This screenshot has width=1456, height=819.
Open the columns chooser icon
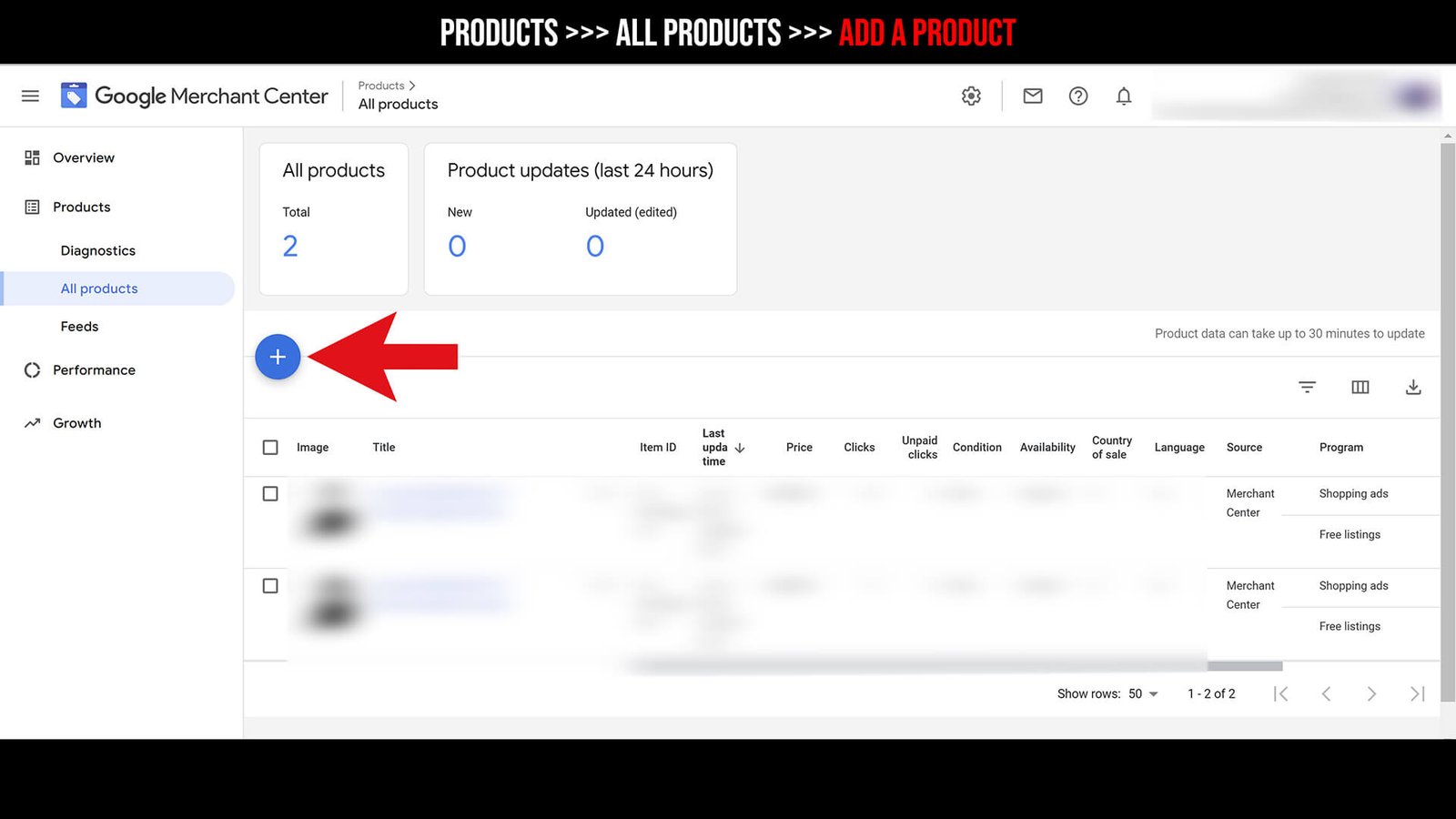pos(1360,387)
